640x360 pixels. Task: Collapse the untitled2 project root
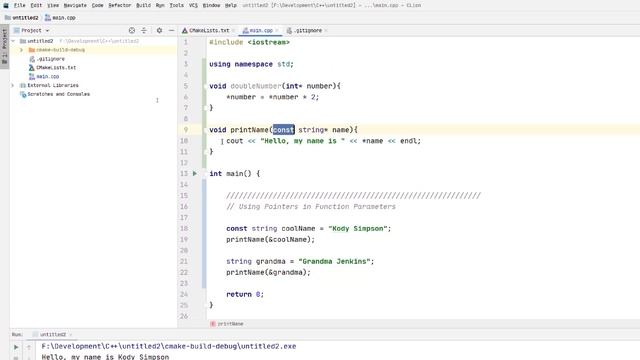[x=13, y=41]
